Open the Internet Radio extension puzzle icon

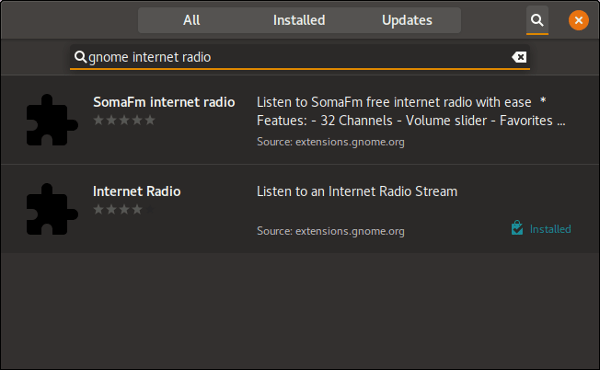pos(52,209)
